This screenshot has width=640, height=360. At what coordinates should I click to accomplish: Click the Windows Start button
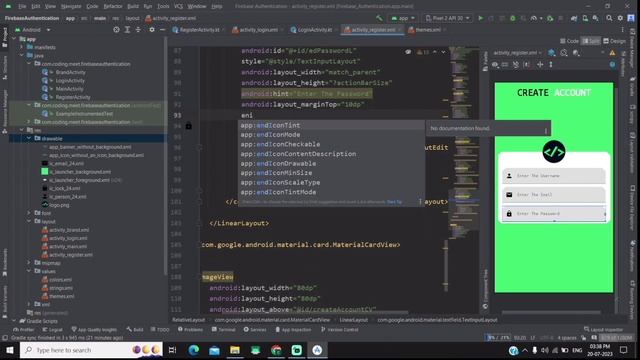point(9,350)
